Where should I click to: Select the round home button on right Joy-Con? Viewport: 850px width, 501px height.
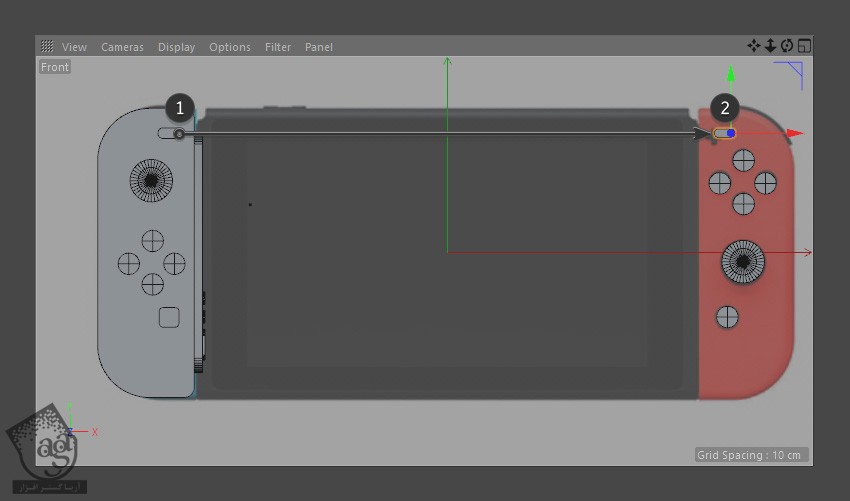[x=727, y=317]
